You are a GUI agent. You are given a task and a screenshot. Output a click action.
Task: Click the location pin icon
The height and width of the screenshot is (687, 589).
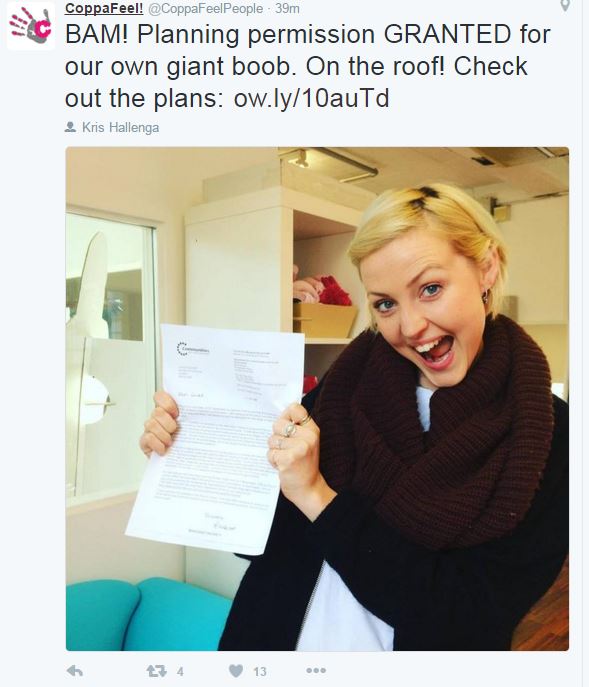point(565,6)
